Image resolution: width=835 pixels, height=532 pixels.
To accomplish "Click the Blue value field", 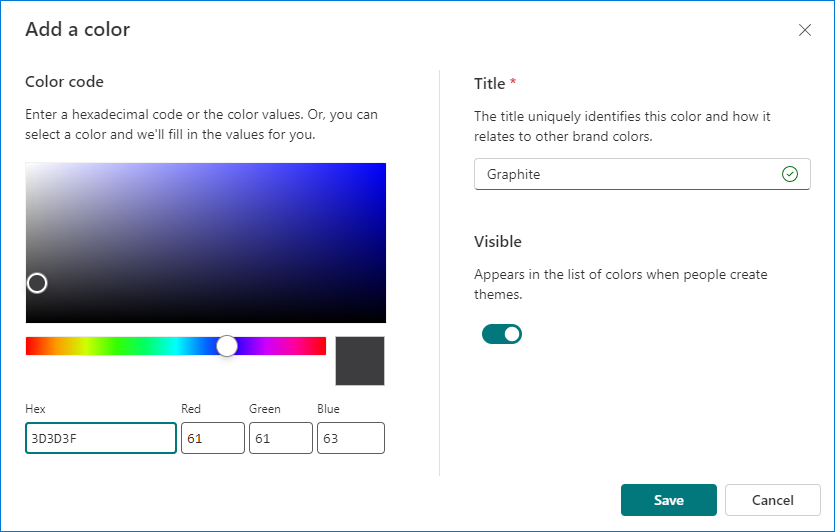I will point(350,438).
